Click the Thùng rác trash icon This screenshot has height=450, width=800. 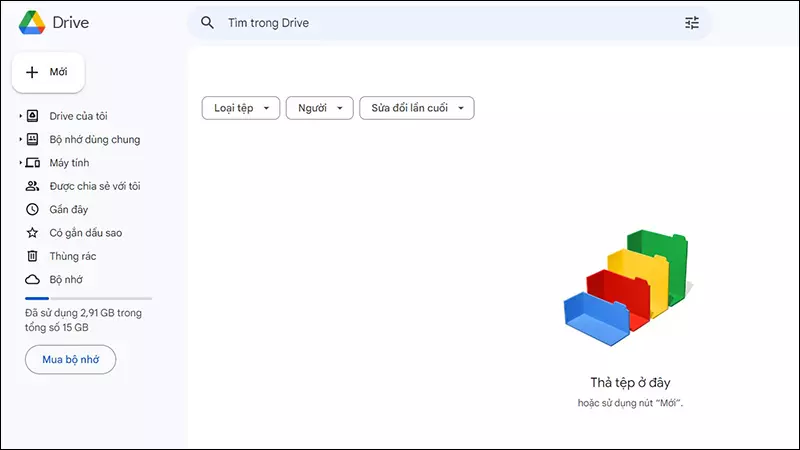(32, 256)
